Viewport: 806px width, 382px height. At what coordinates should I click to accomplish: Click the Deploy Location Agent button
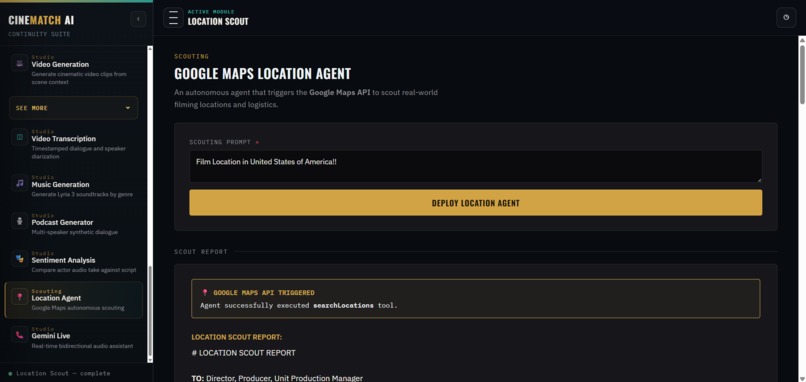475,203
